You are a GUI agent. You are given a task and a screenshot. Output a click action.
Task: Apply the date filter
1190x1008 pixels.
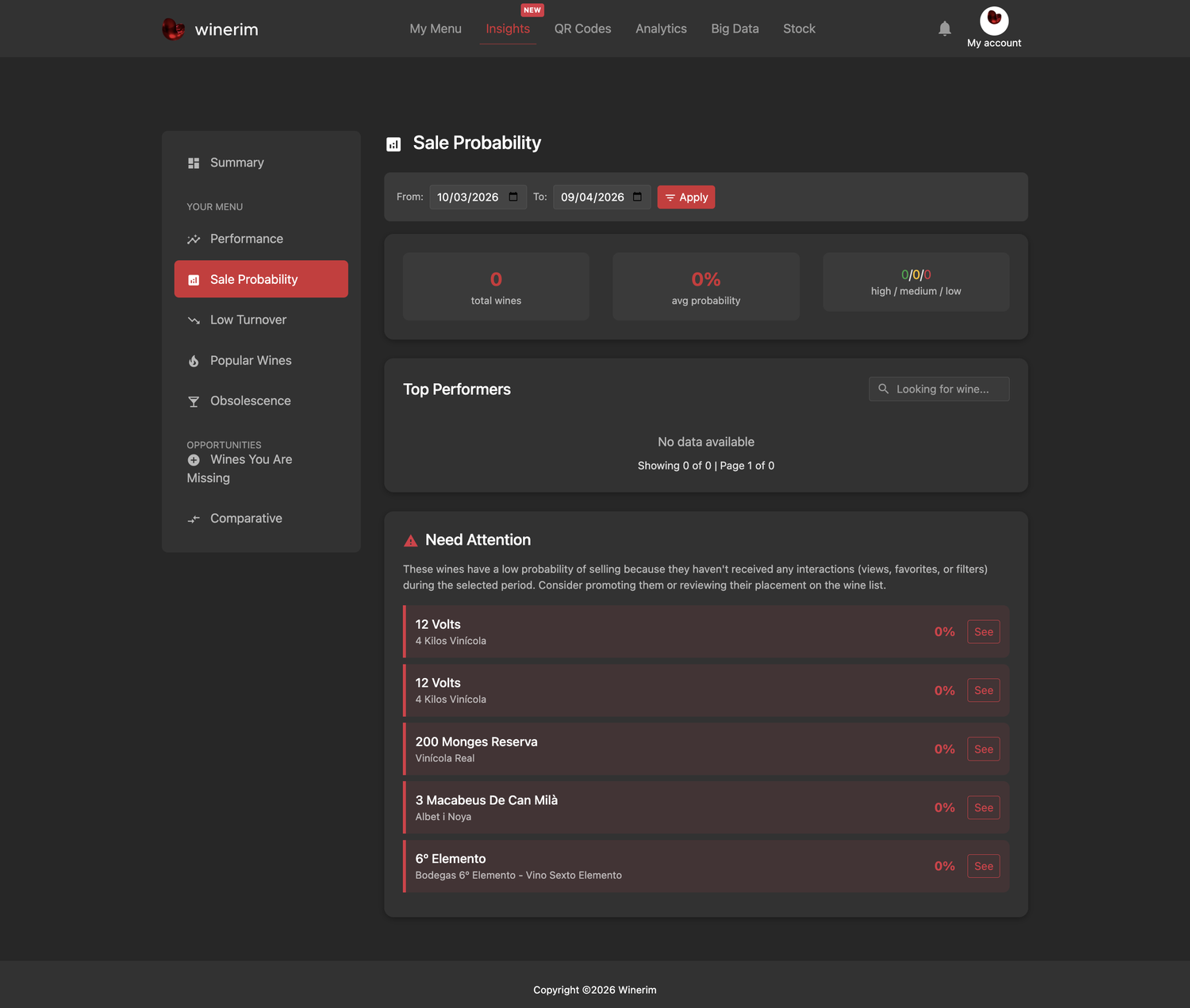(686, 197)
